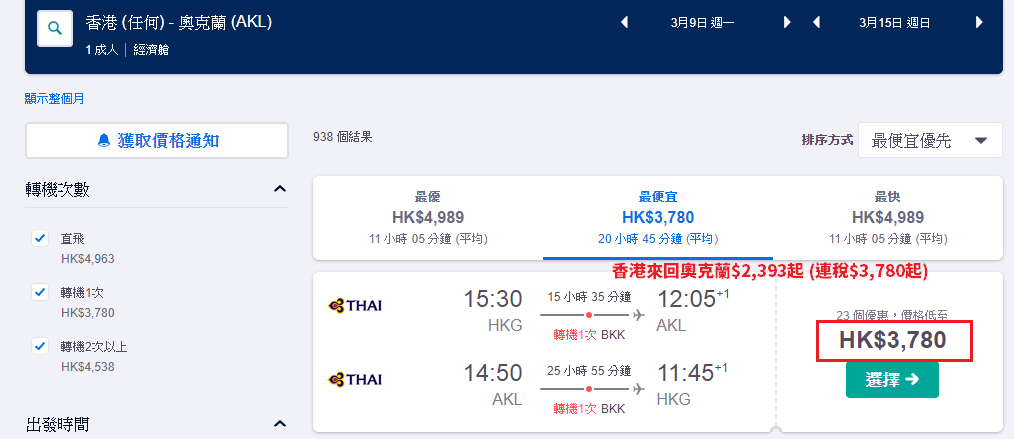Collapse the 轉機次數 filter section
This screenshot has height=439, width=1014.
pos(279,189)
